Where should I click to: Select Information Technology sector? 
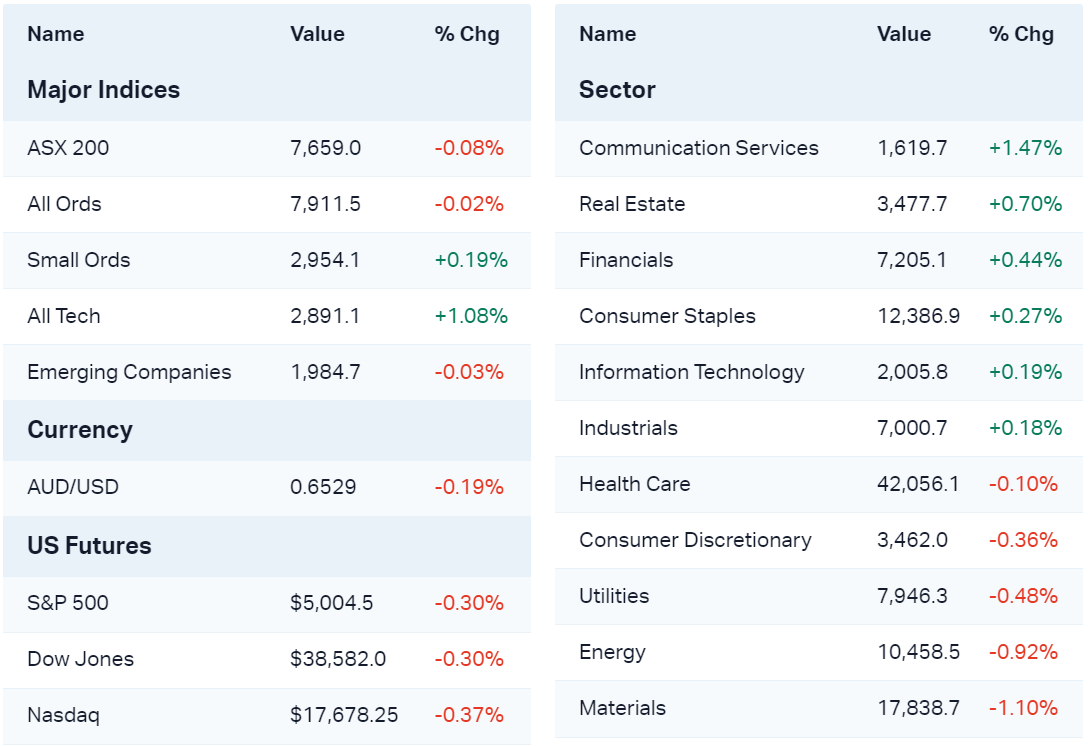pos(691,372)
